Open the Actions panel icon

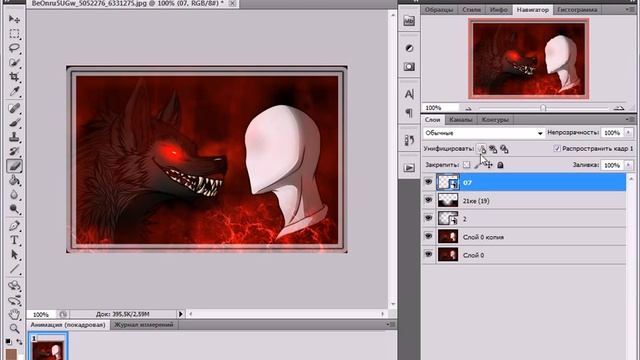coord(409,168)
